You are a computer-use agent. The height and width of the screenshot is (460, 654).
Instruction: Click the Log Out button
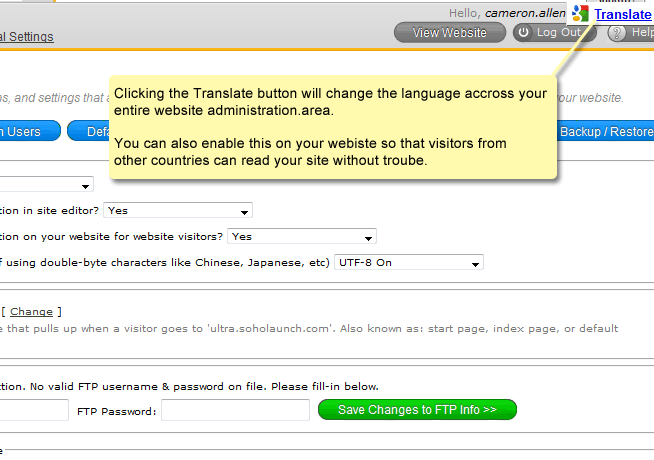[x=554, y=33]
